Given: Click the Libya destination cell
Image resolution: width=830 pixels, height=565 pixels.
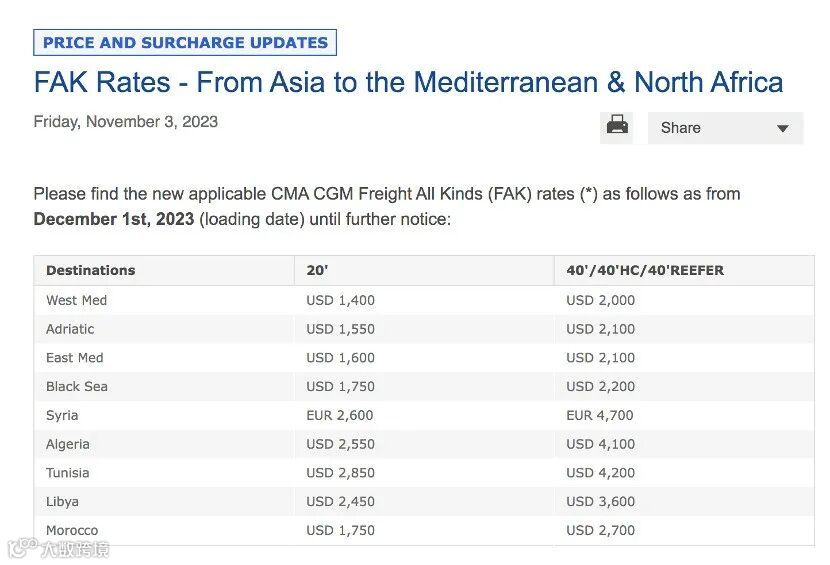Looking at the screenshot, I should pos(62,501).
